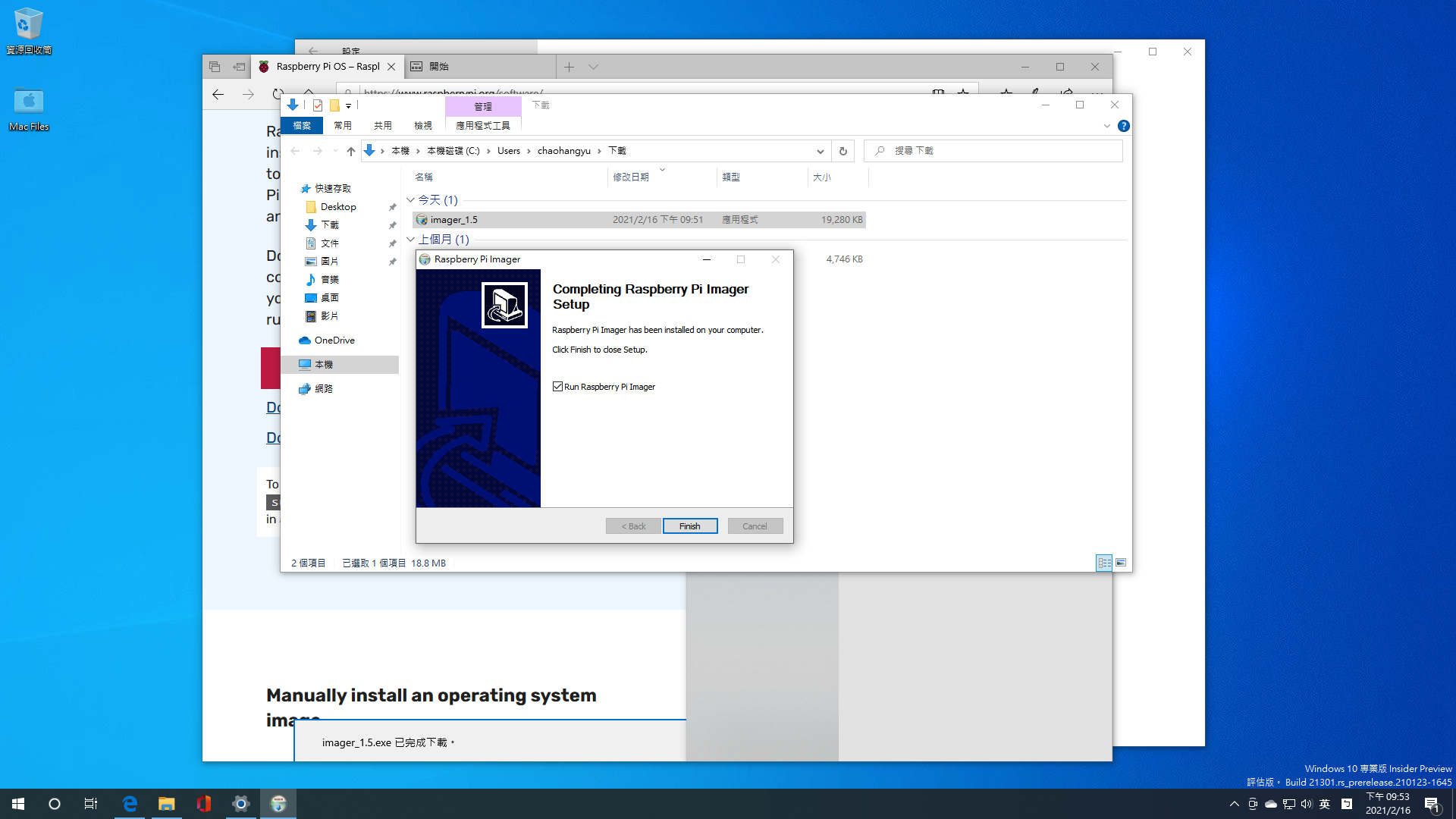Collapse the 今天 (1) file group
Screen dimensions: 1456x819
point(410,200)
